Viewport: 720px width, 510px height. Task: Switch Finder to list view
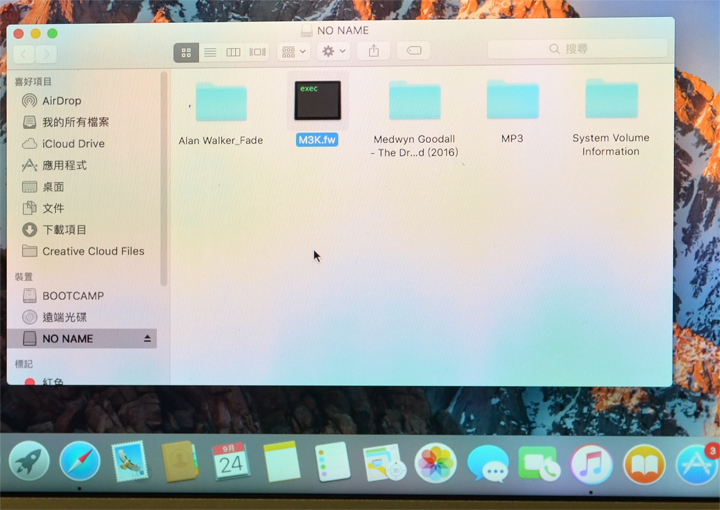[210, 52]
